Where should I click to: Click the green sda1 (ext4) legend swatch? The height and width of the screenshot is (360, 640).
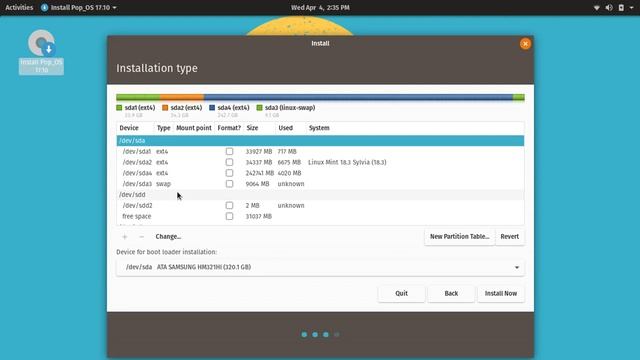point(119,108)
